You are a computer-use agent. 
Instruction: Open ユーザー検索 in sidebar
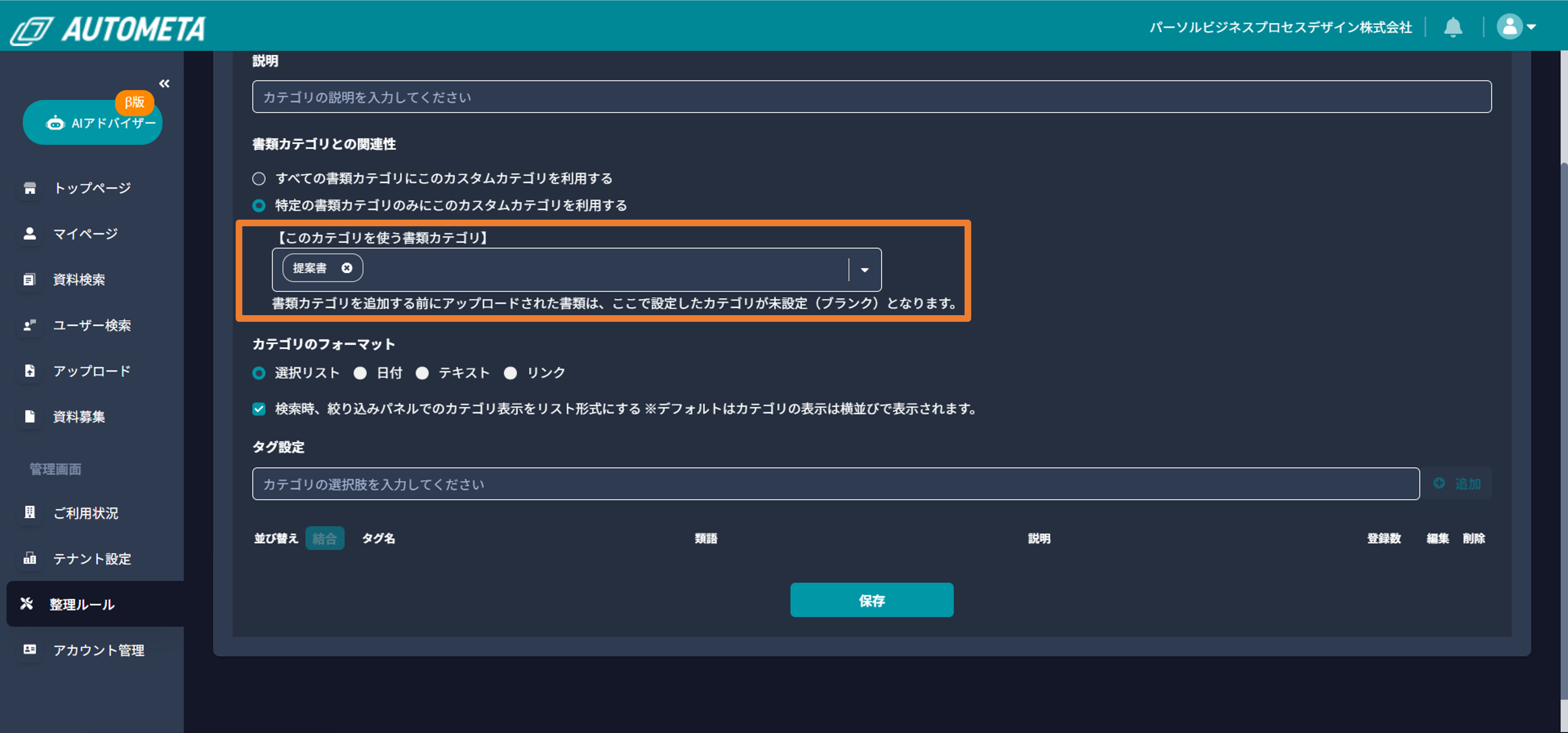point(92,325)
